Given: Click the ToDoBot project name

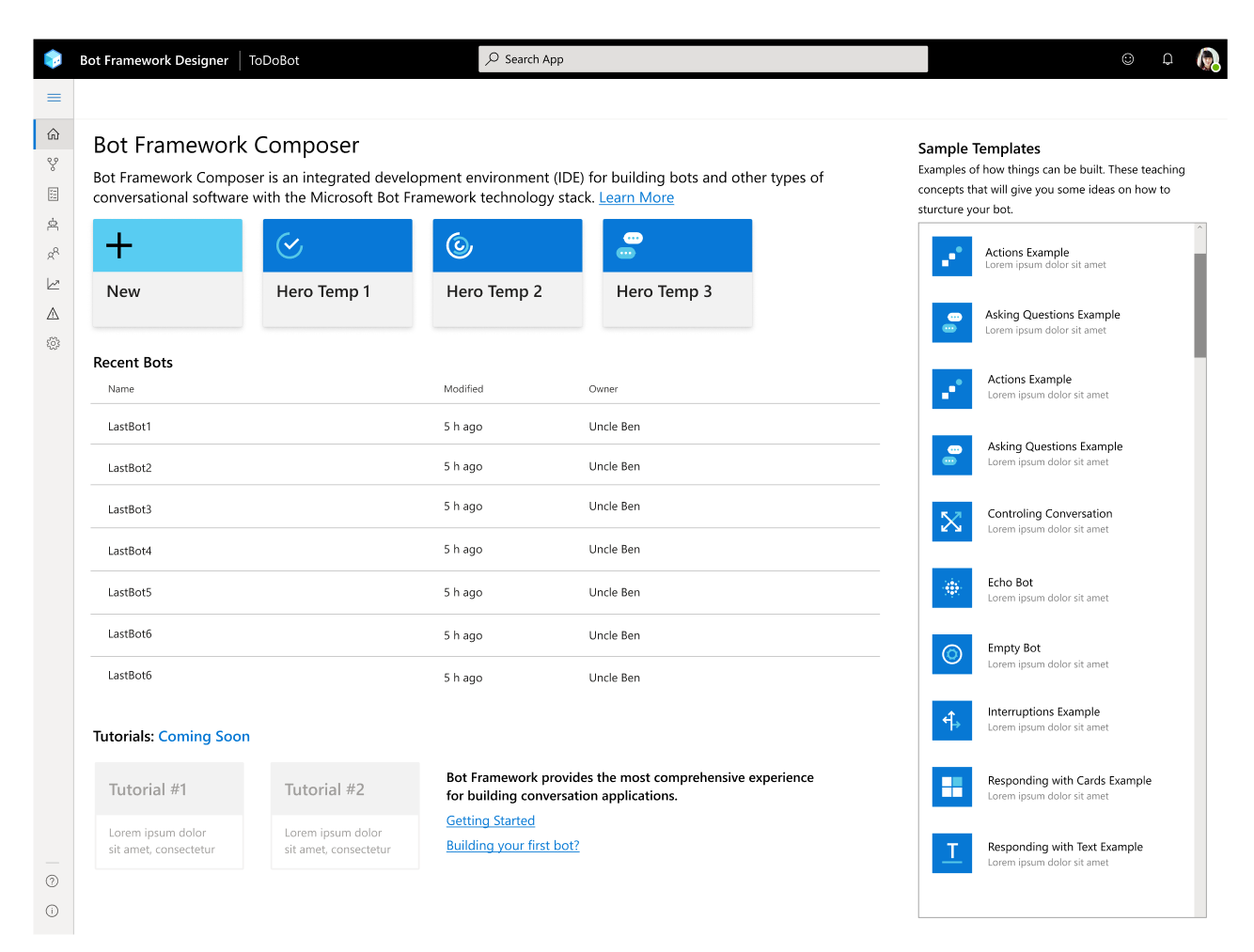Looking at the screenshot, I should [x=274, y=60].
